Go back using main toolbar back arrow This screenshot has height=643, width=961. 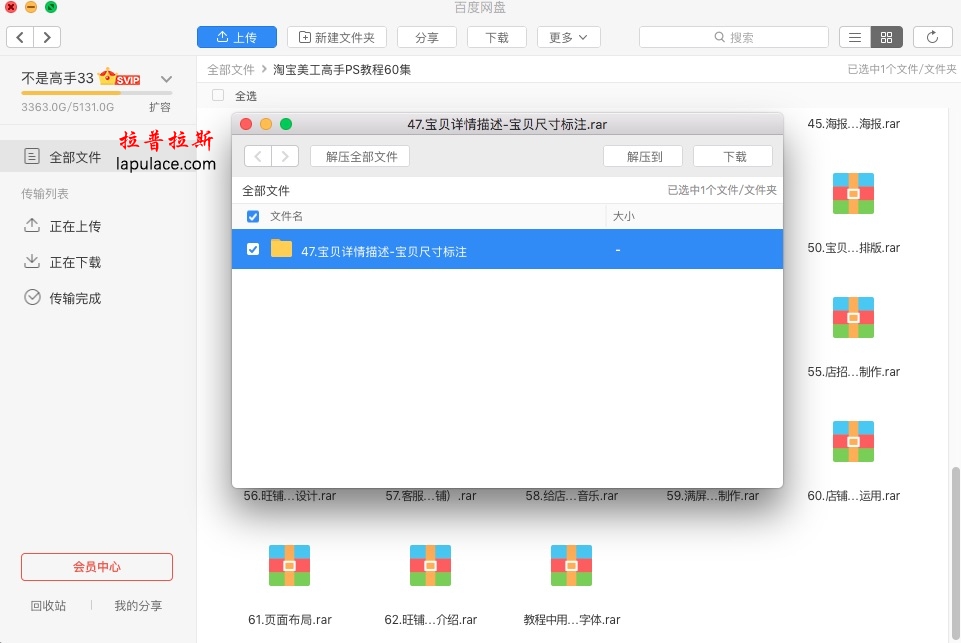(x=21, y=37)
